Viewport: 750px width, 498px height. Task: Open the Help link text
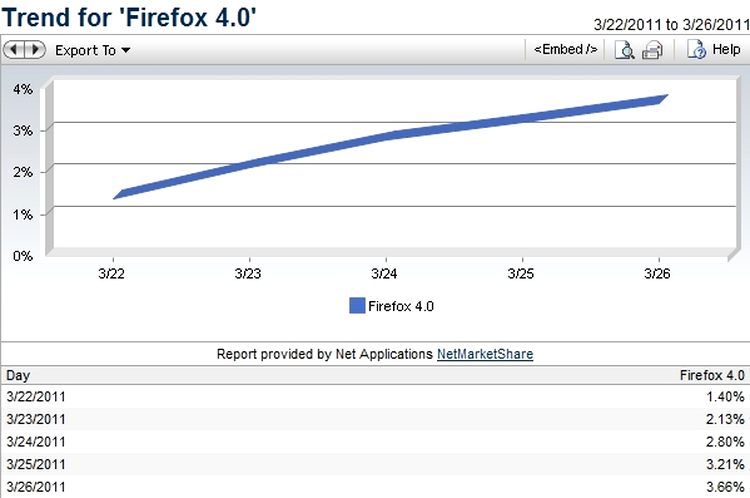(726, 49)
